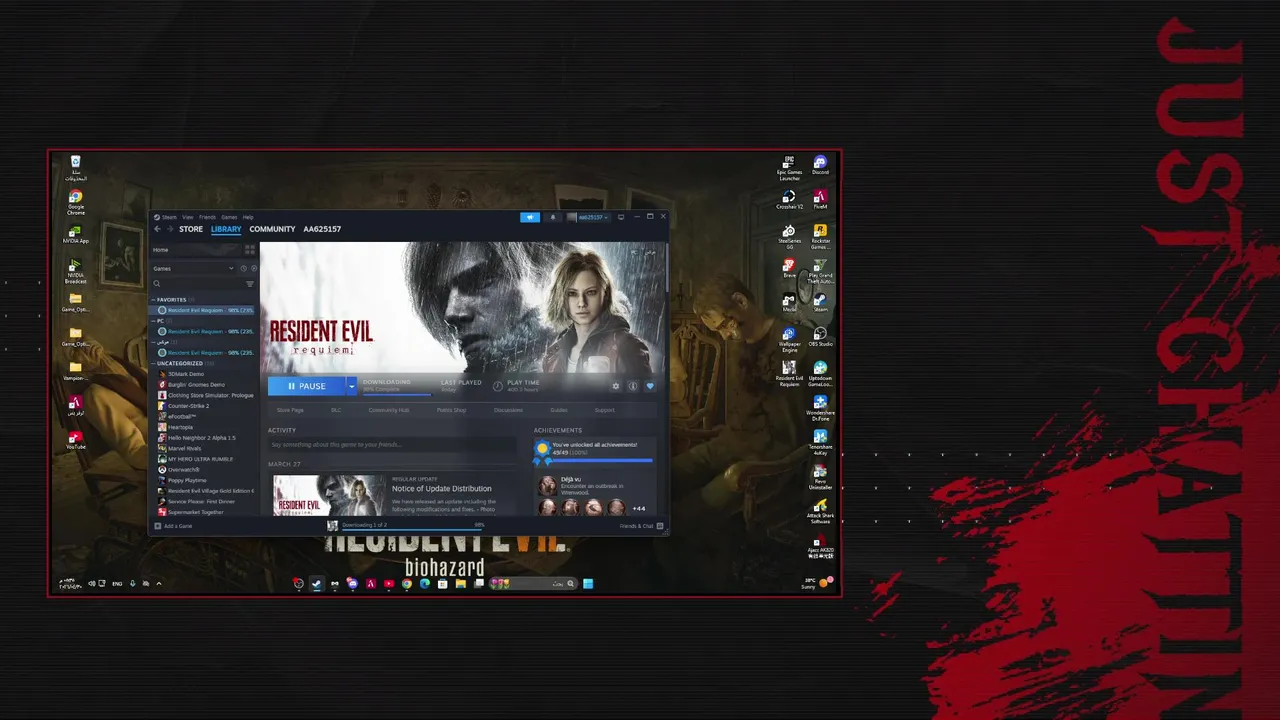Open Epic Games Launcher desktop icon

pos(789,168)
